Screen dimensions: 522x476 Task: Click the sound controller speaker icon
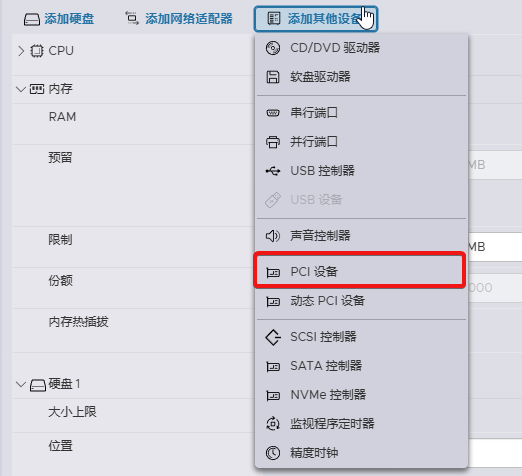pos(273,236)
